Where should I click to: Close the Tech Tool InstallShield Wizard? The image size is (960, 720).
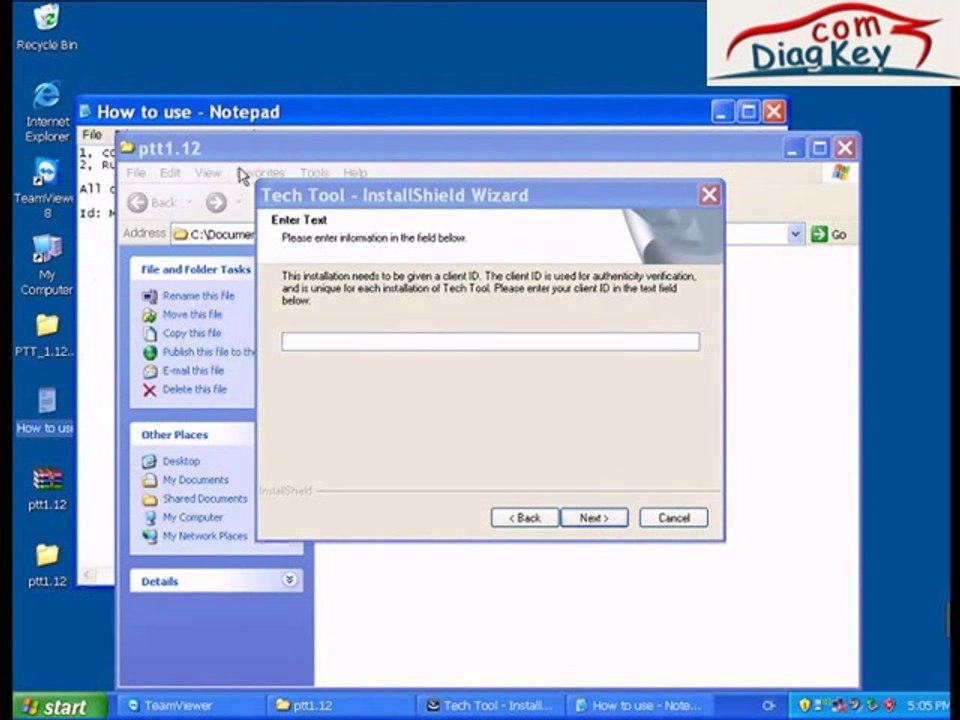point(709,195)
